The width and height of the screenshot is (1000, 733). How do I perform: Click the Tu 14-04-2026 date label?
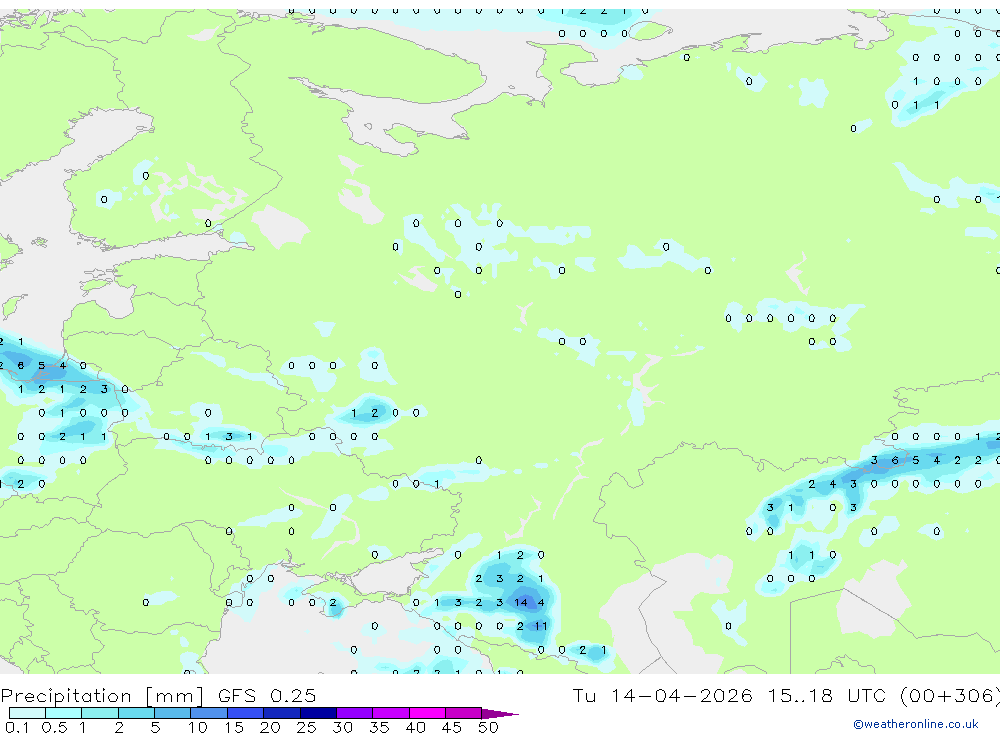tap(662, 695)
